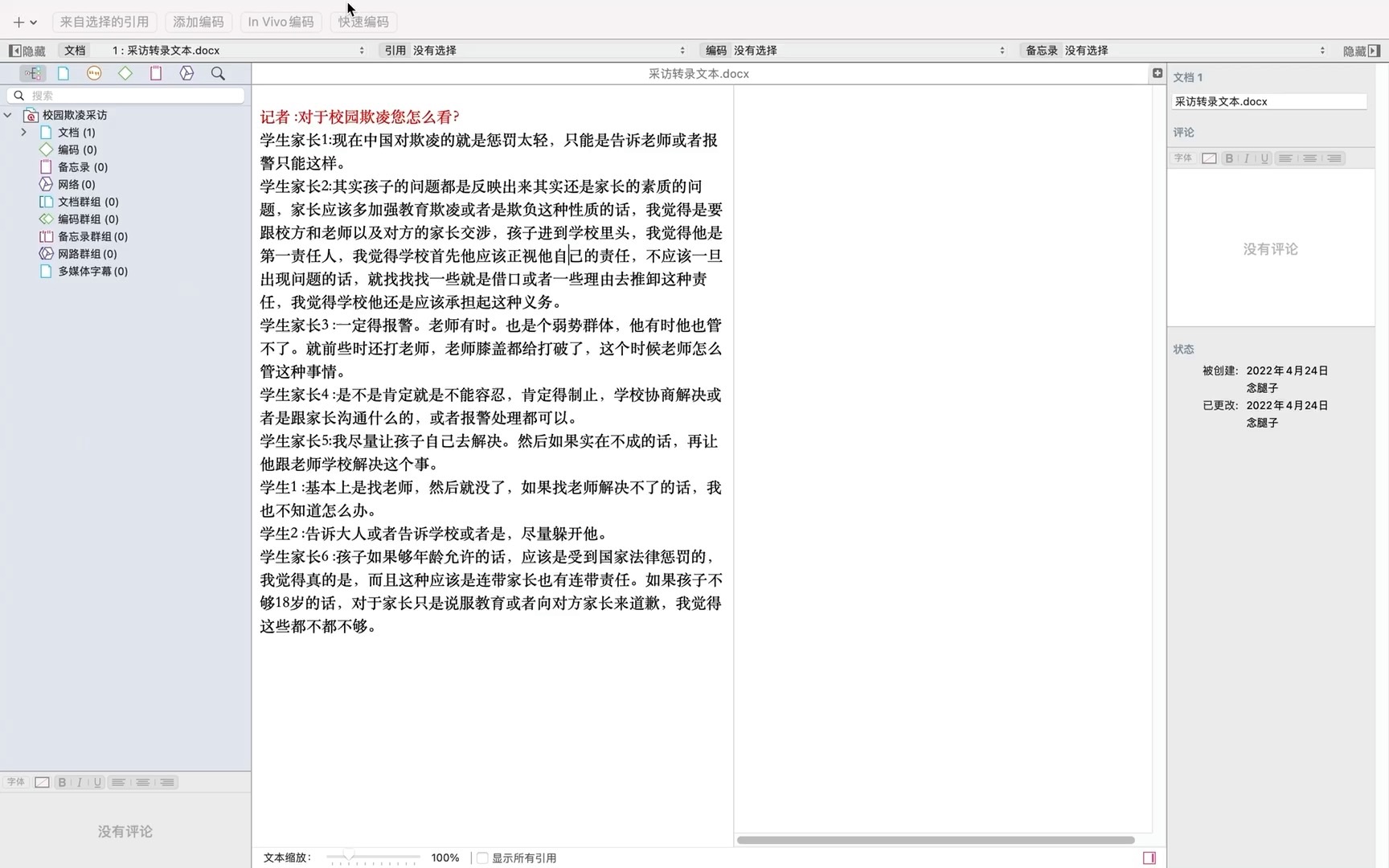1389x868 pixels.
Task: Collapse the 校园欺凌采访 project tree
Action: tap(8, 115)
